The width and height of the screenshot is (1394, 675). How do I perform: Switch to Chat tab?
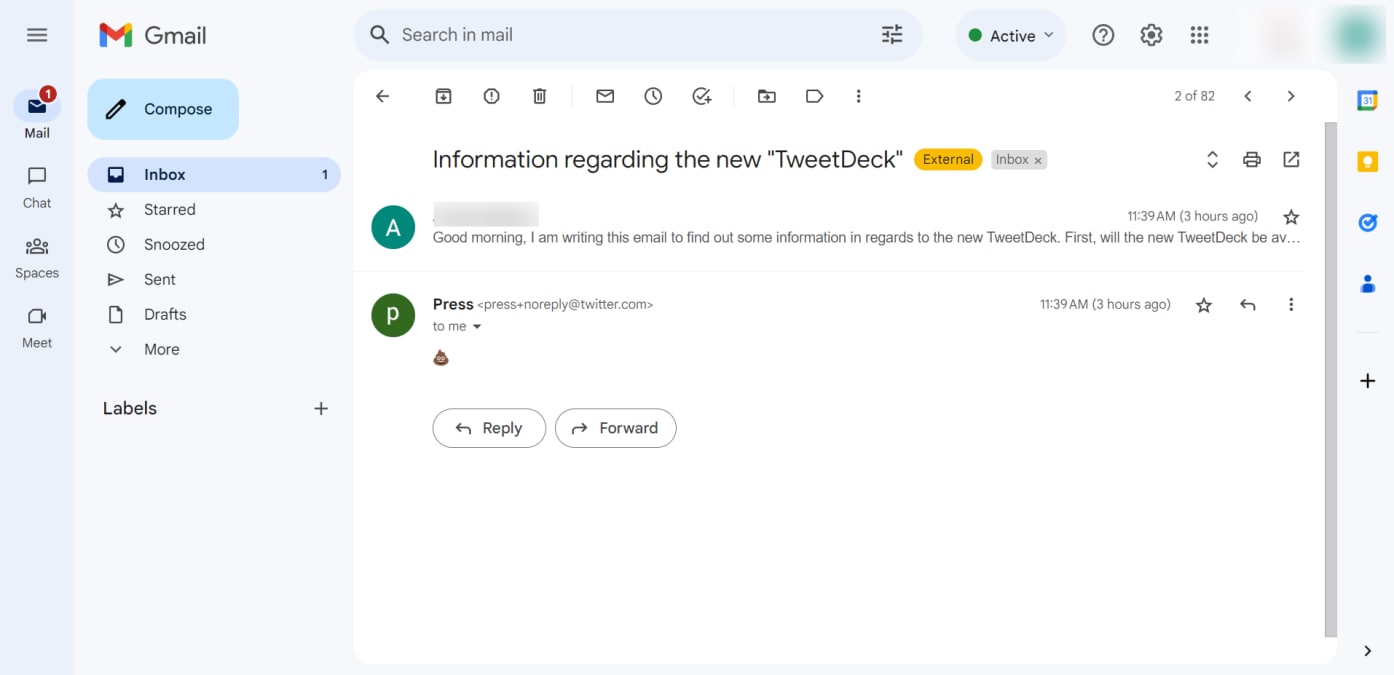pyautogui.click(x=37, y=187)
